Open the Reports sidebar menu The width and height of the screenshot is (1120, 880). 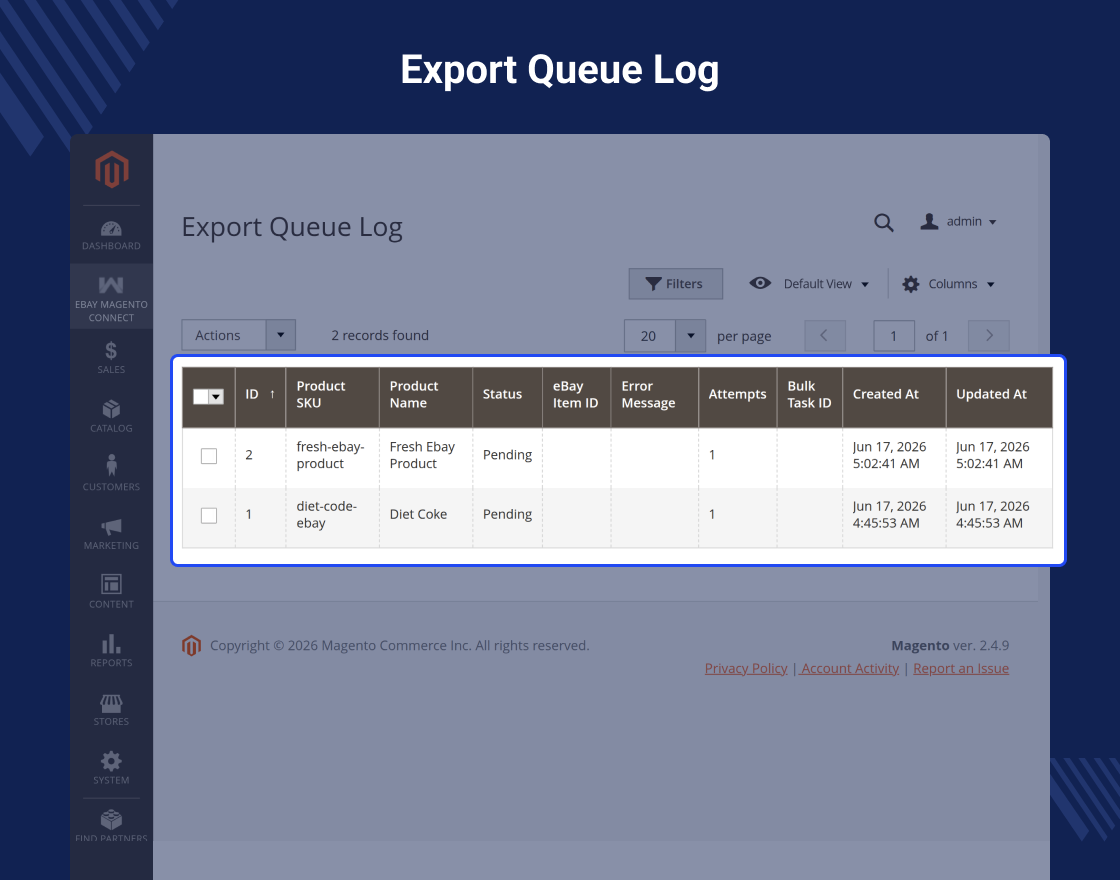[111, 651]
